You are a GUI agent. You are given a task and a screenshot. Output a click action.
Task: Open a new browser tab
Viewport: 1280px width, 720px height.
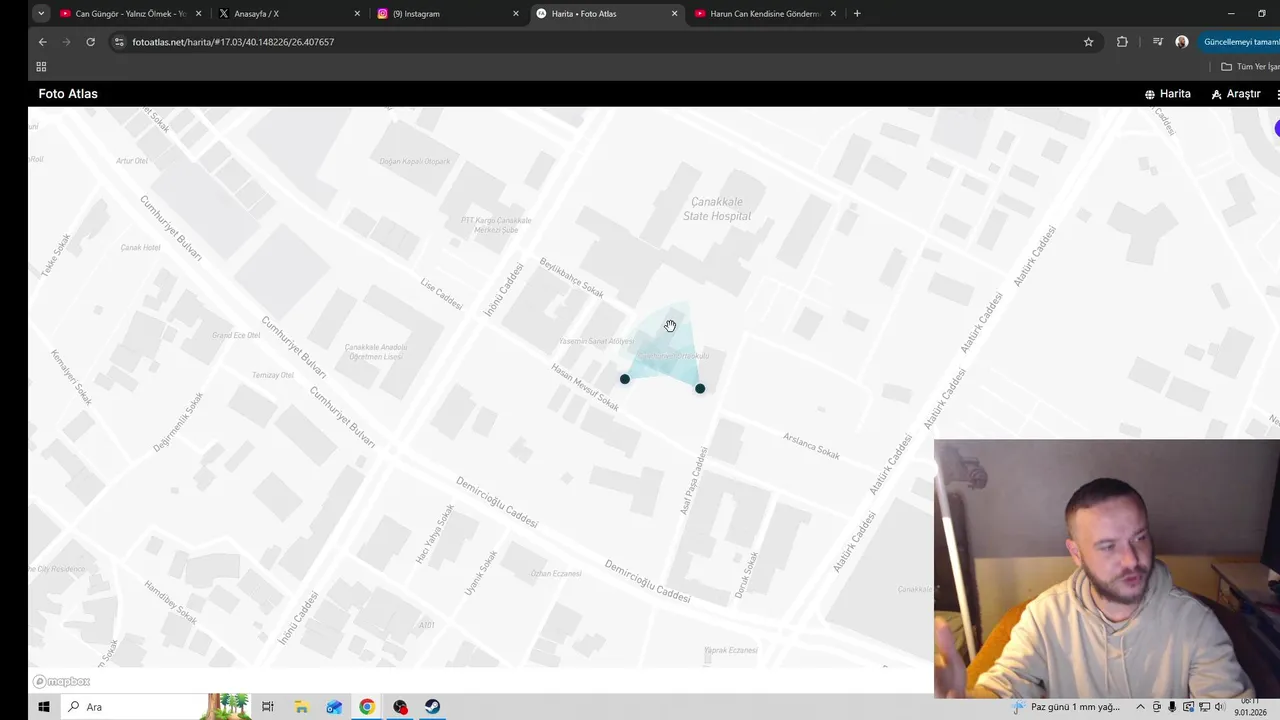pos(857,14)
